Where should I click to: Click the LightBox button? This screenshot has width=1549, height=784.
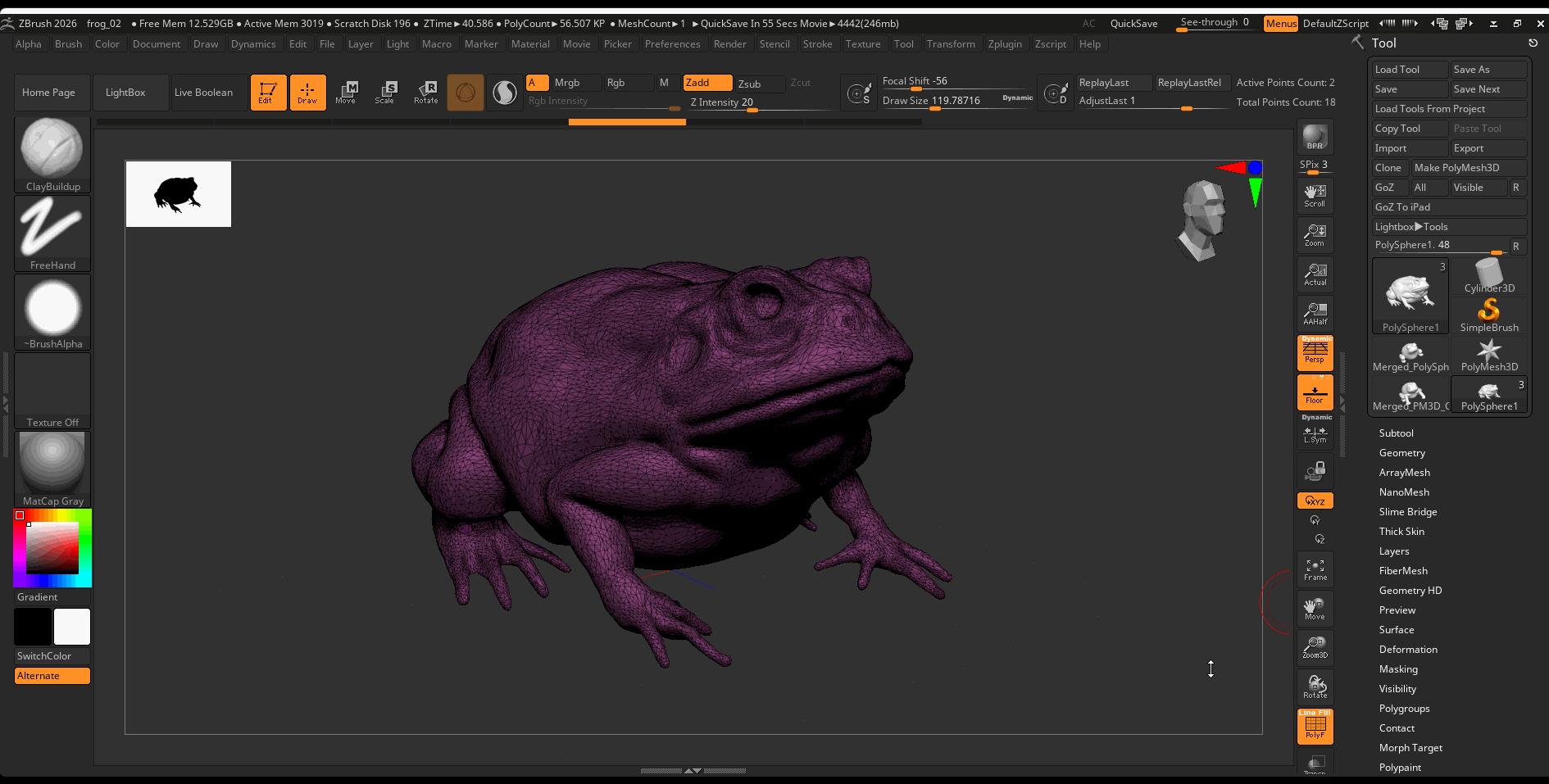point(125,93)
